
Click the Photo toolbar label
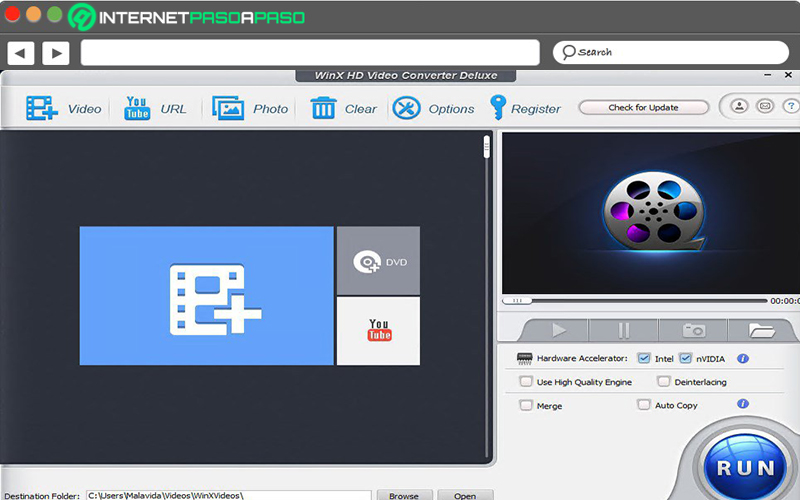coord(270,109)
